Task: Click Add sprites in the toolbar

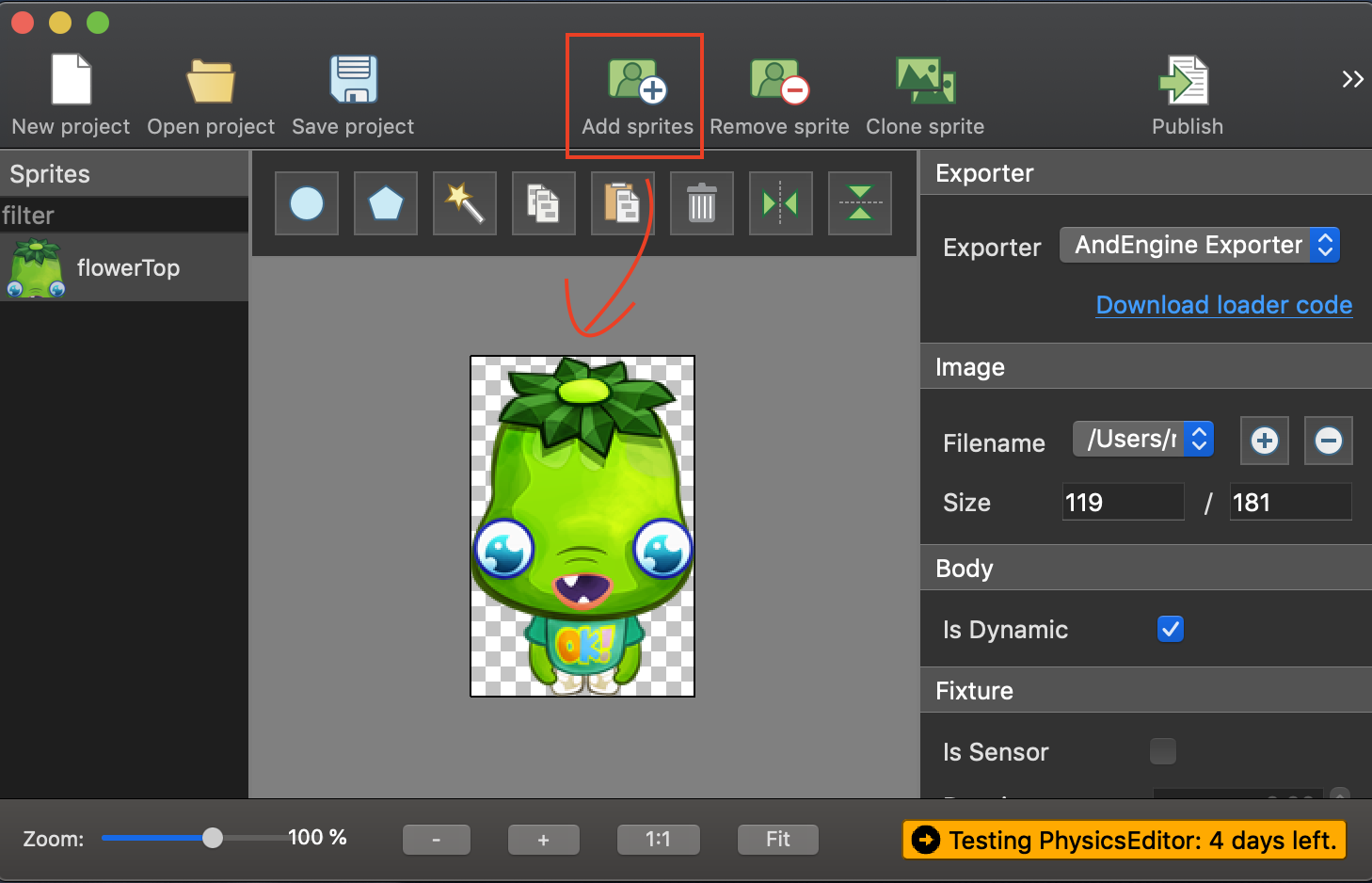Action: click(637, 97)
